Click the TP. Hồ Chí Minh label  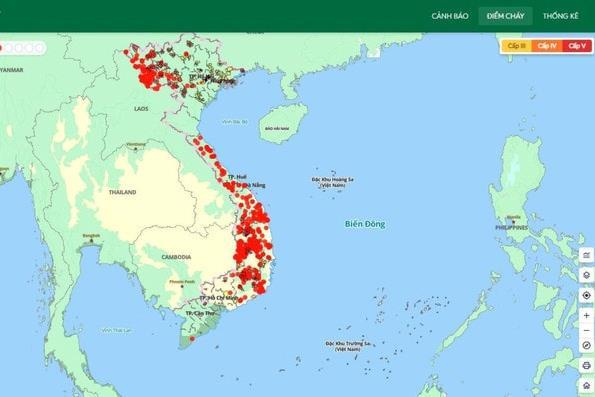click(218, 298)
